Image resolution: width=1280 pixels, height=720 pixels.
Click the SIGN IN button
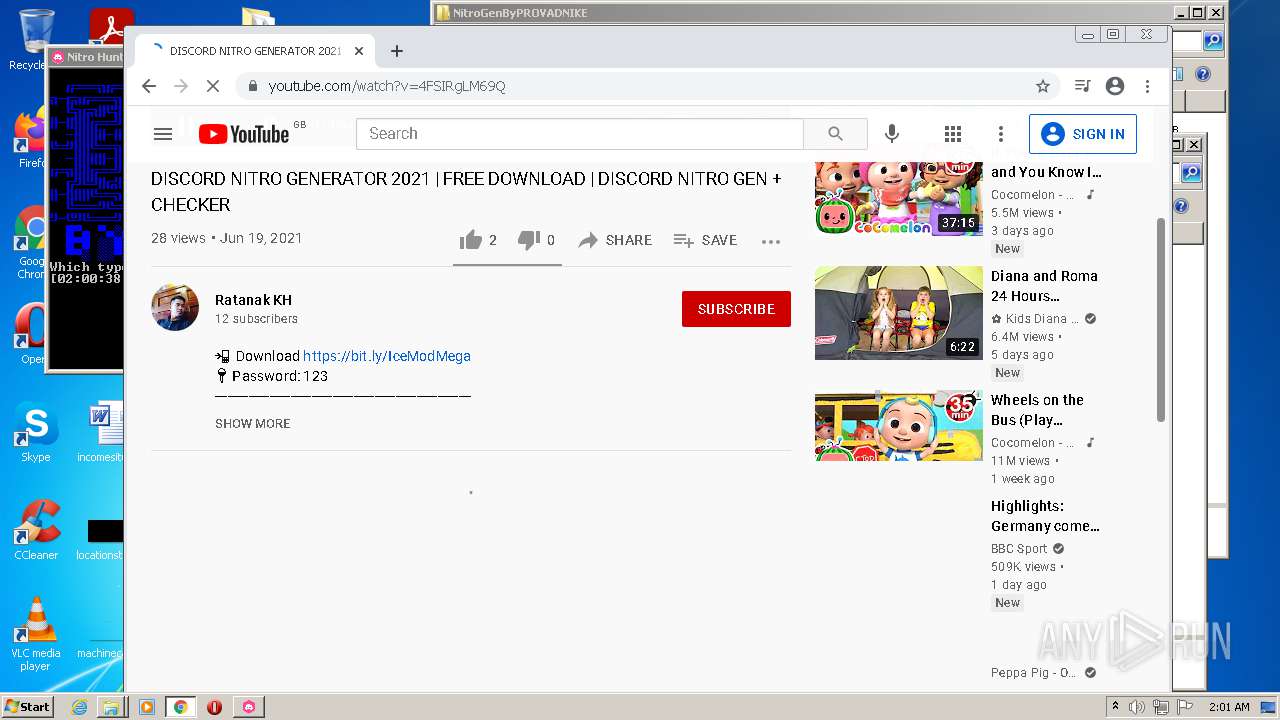click(1083, 134)
